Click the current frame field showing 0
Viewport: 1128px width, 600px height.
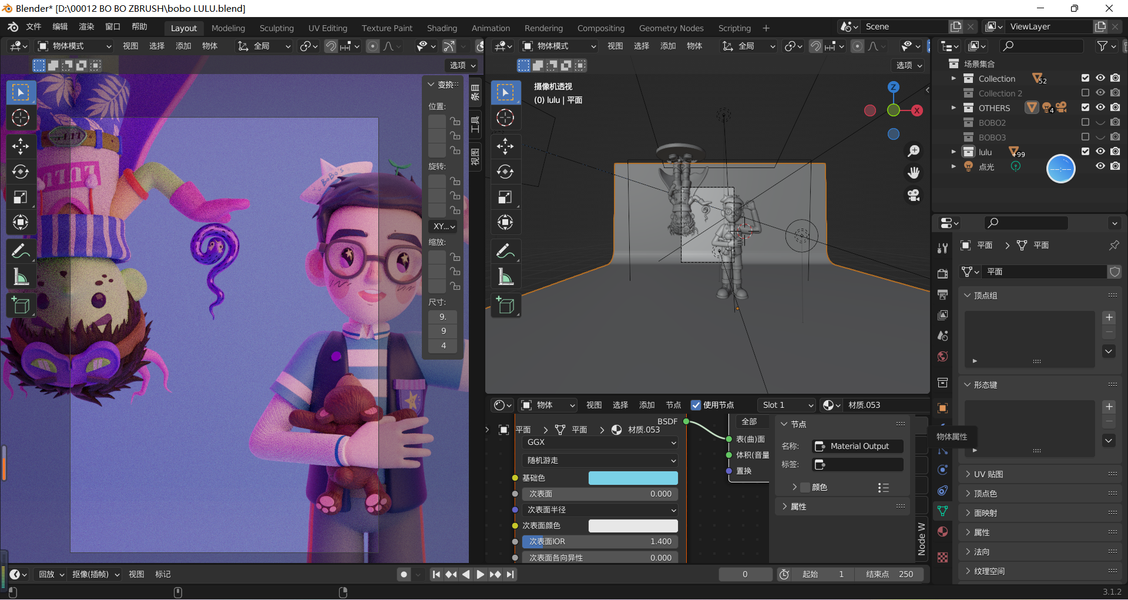click(745, 574)
